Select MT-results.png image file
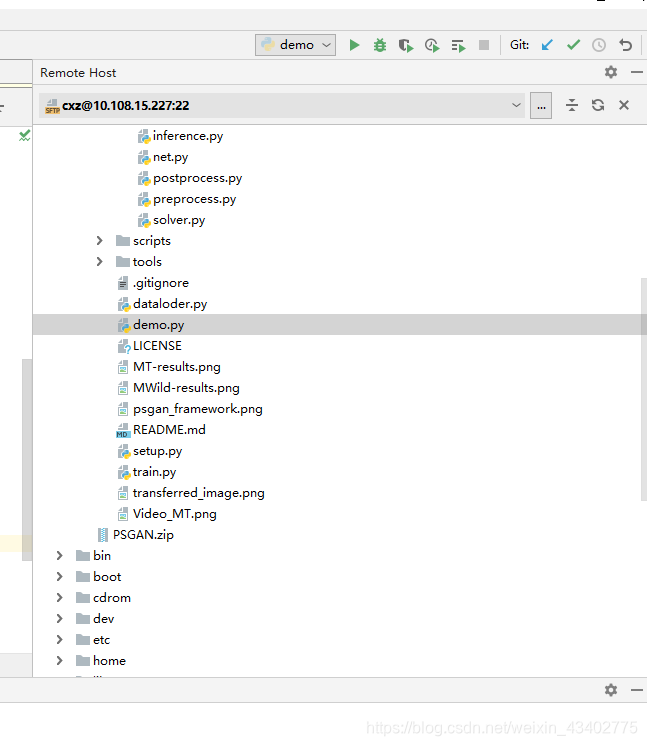The width and height of the screenshot is (647, 746). [169, 367]
